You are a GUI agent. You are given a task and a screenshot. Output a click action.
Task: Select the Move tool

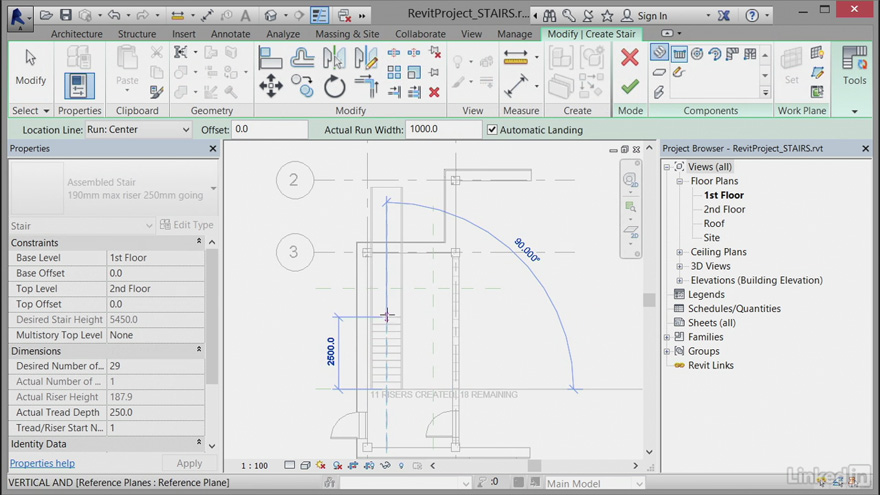(x=271, y=86)
